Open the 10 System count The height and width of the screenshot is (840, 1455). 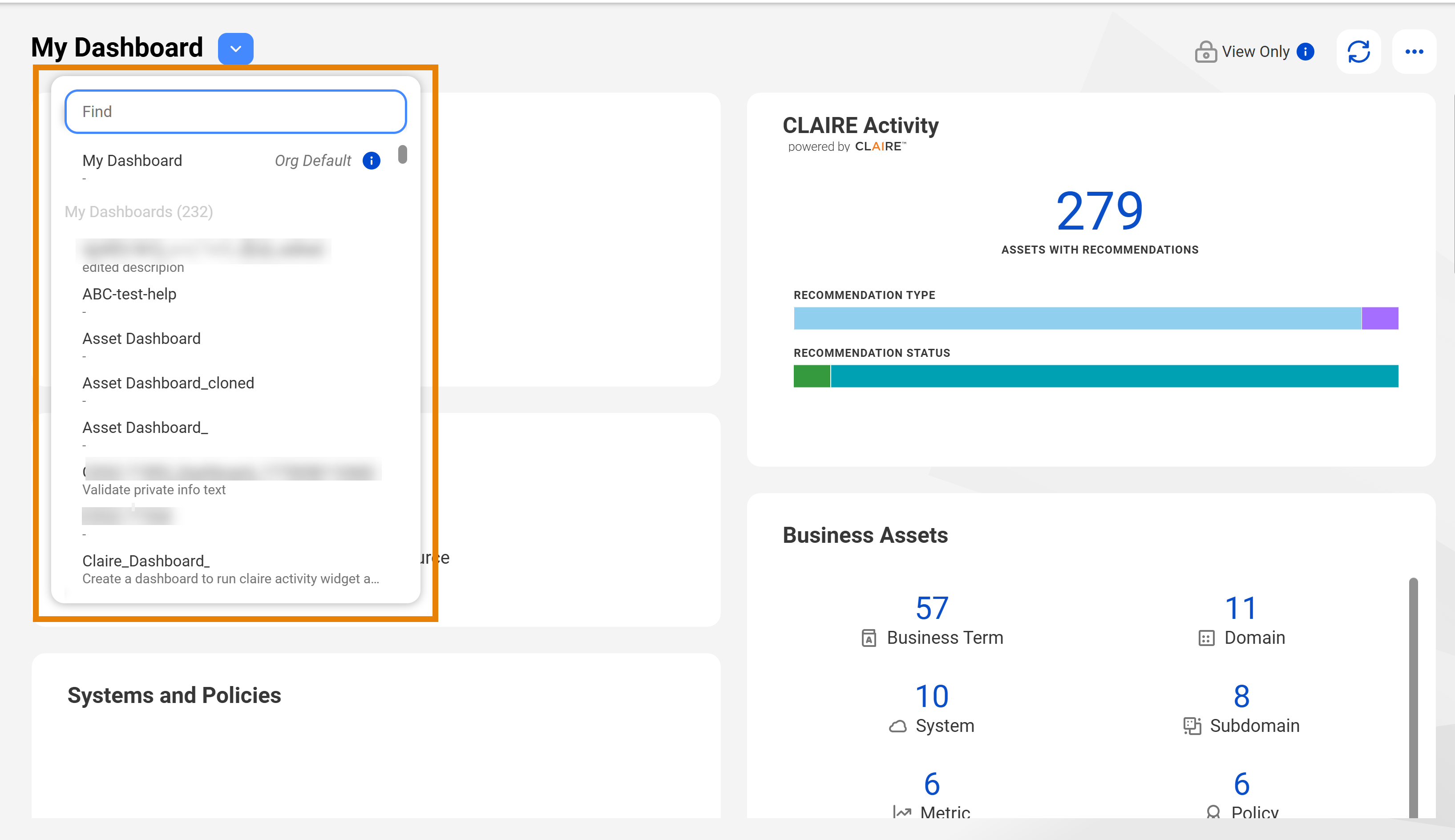[x=932, y=696]
